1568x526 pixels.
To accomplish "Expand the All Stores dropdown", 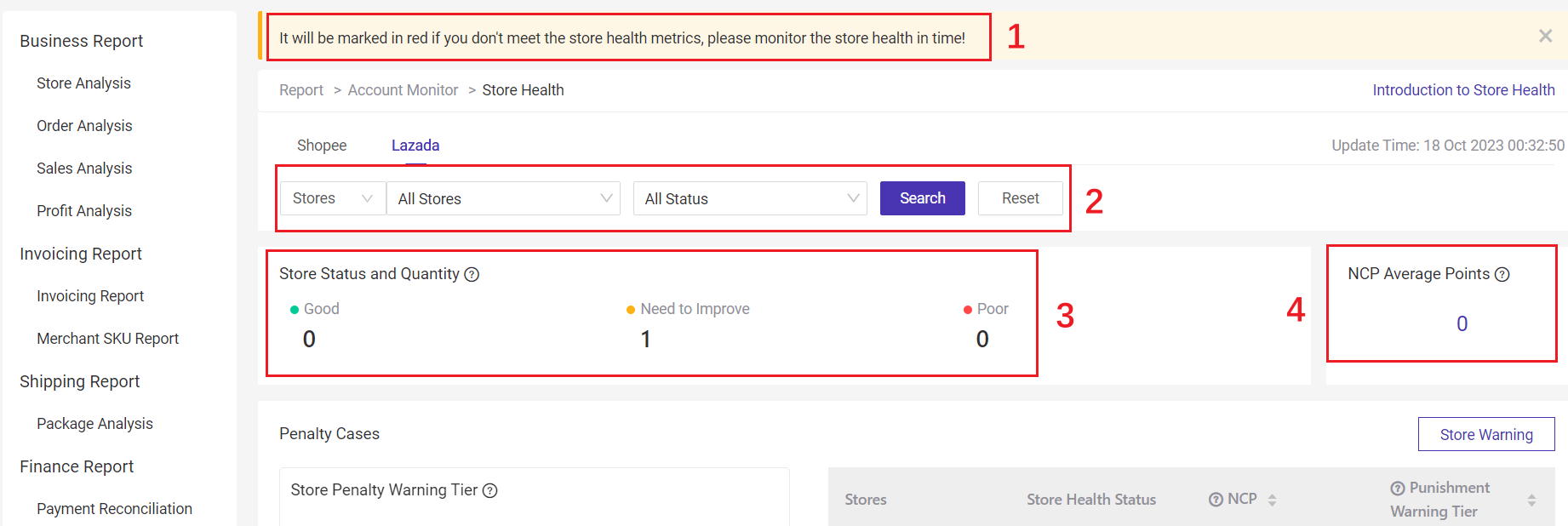I will click(x=503, y=198).
